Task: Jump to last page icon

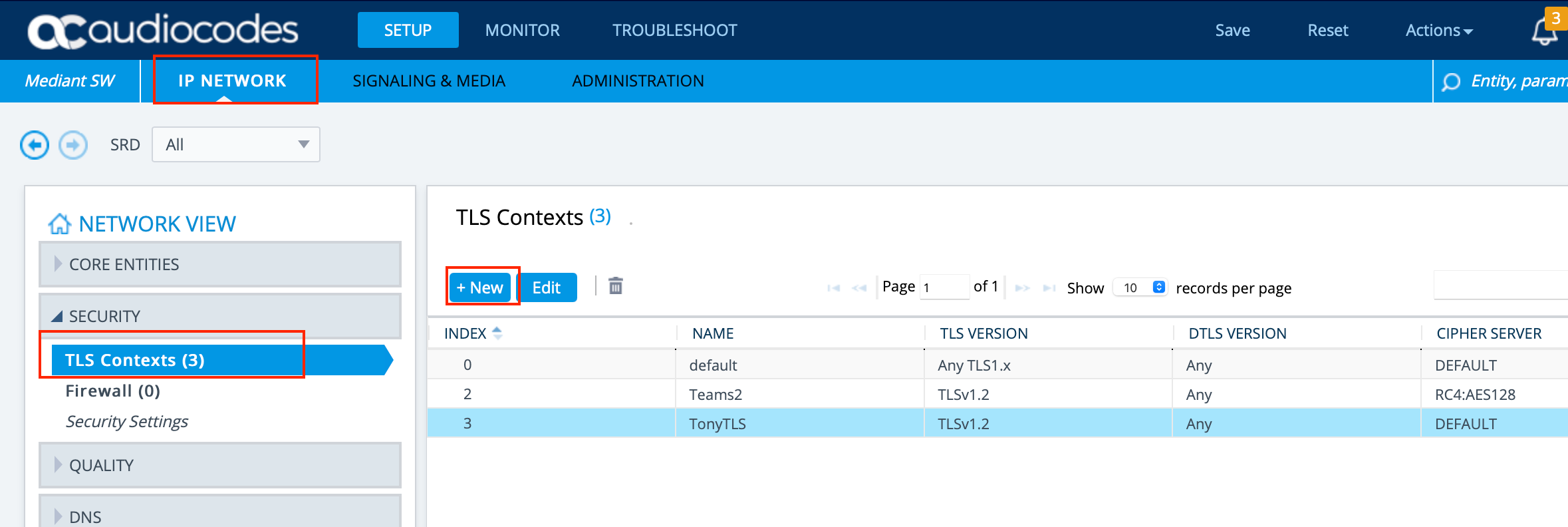Action: [1049, 288]
